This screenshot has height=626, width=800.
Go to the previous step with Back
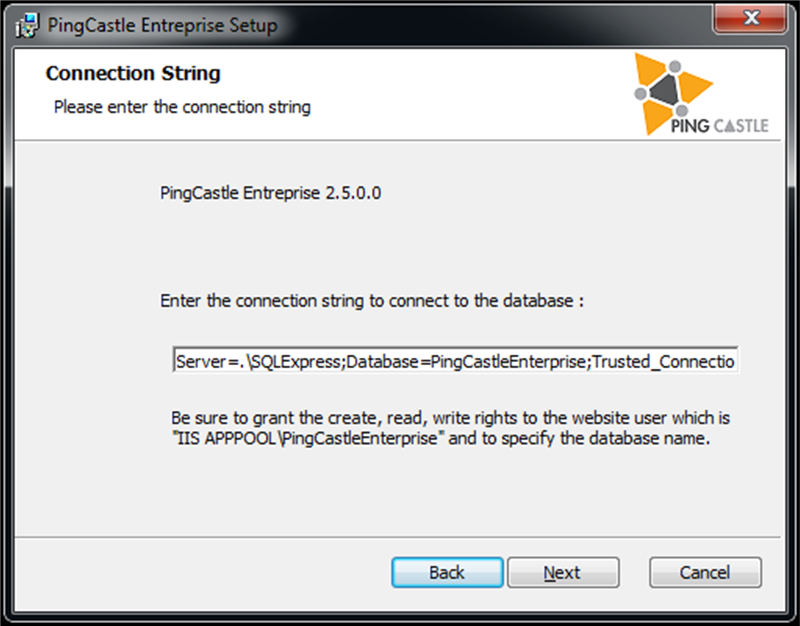tap(447, 572)
